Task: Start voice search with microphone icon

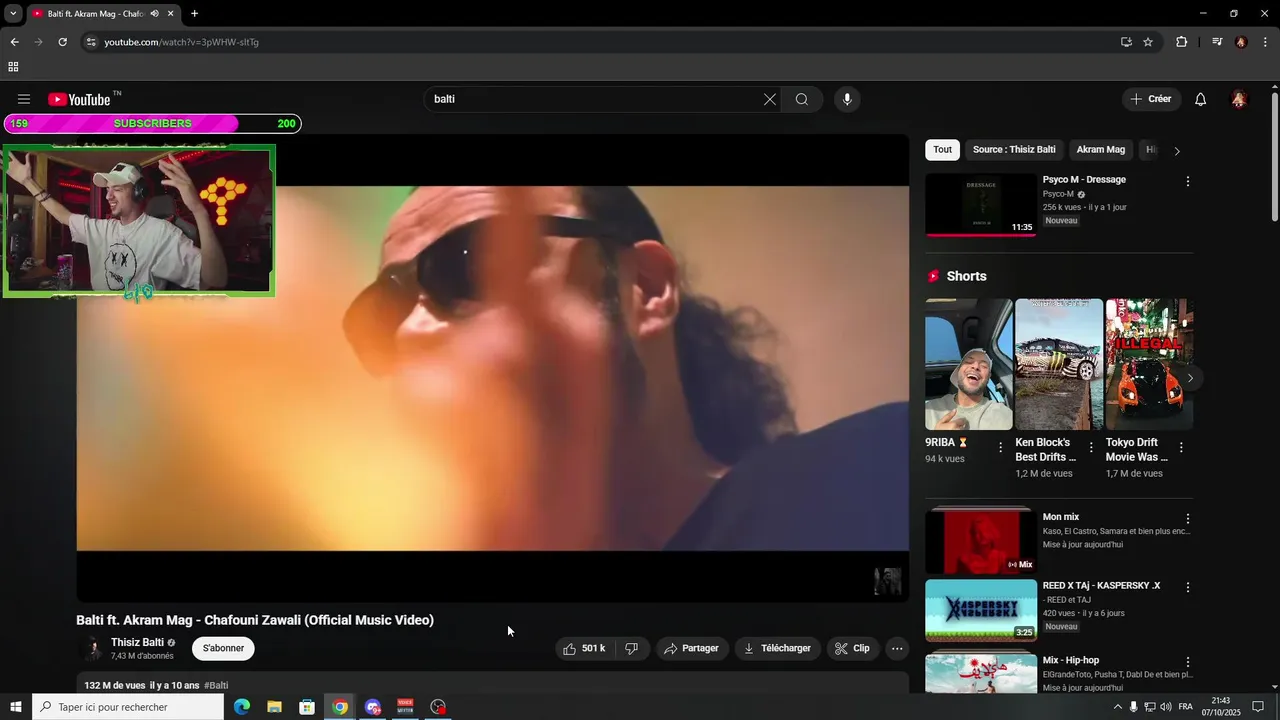Action: [847, 99]
